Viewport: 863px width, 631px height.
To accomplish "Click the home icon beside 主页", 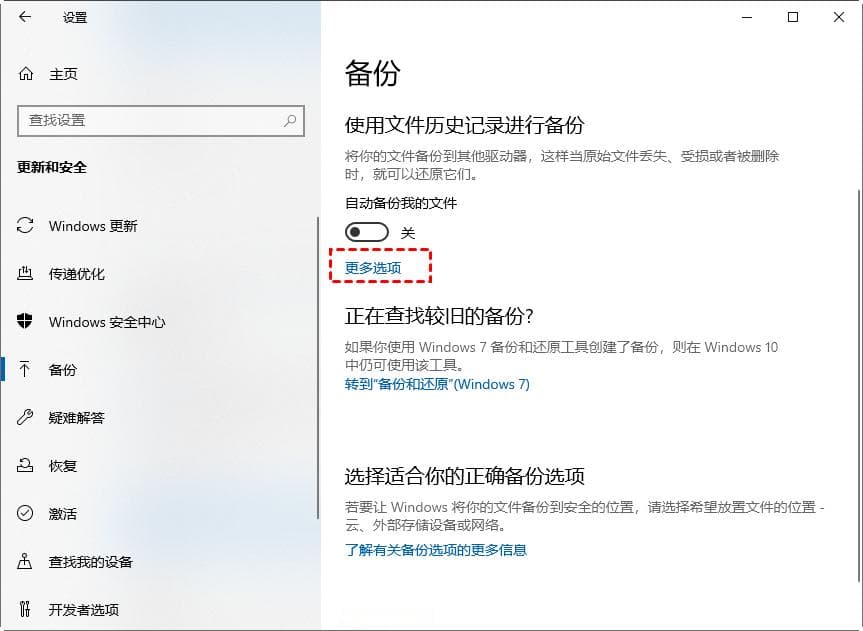I will click(x=26, y=73).
